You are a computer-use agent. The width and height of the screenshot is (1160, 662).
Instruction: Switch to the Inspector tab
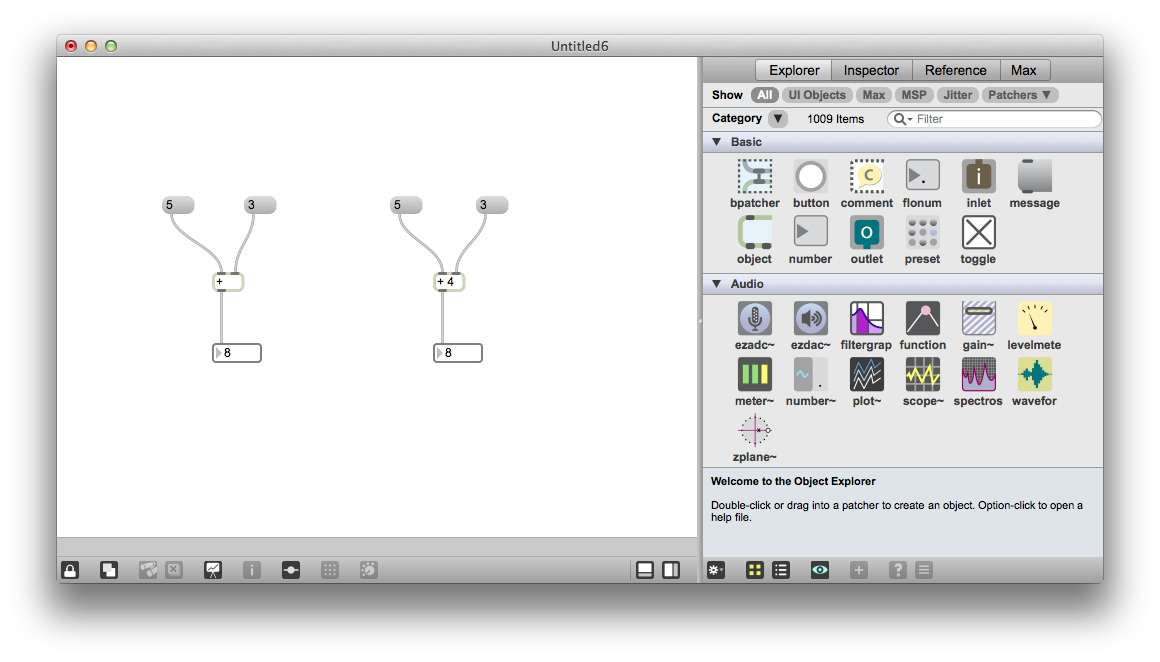871,70
